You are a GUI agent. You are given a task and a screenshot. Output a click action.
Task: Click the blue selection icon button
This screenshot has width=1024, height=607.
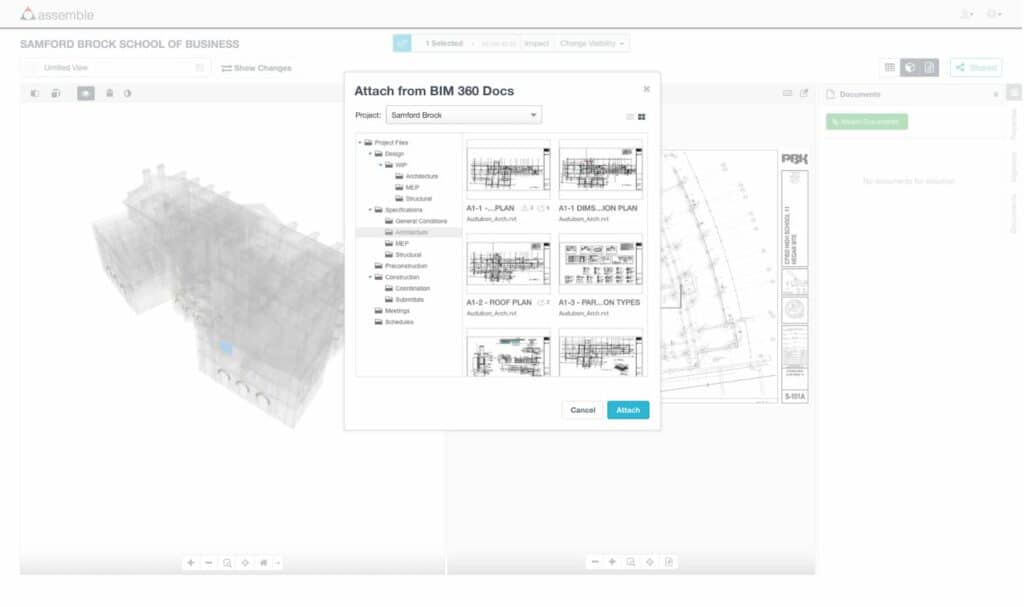(402, 44)
